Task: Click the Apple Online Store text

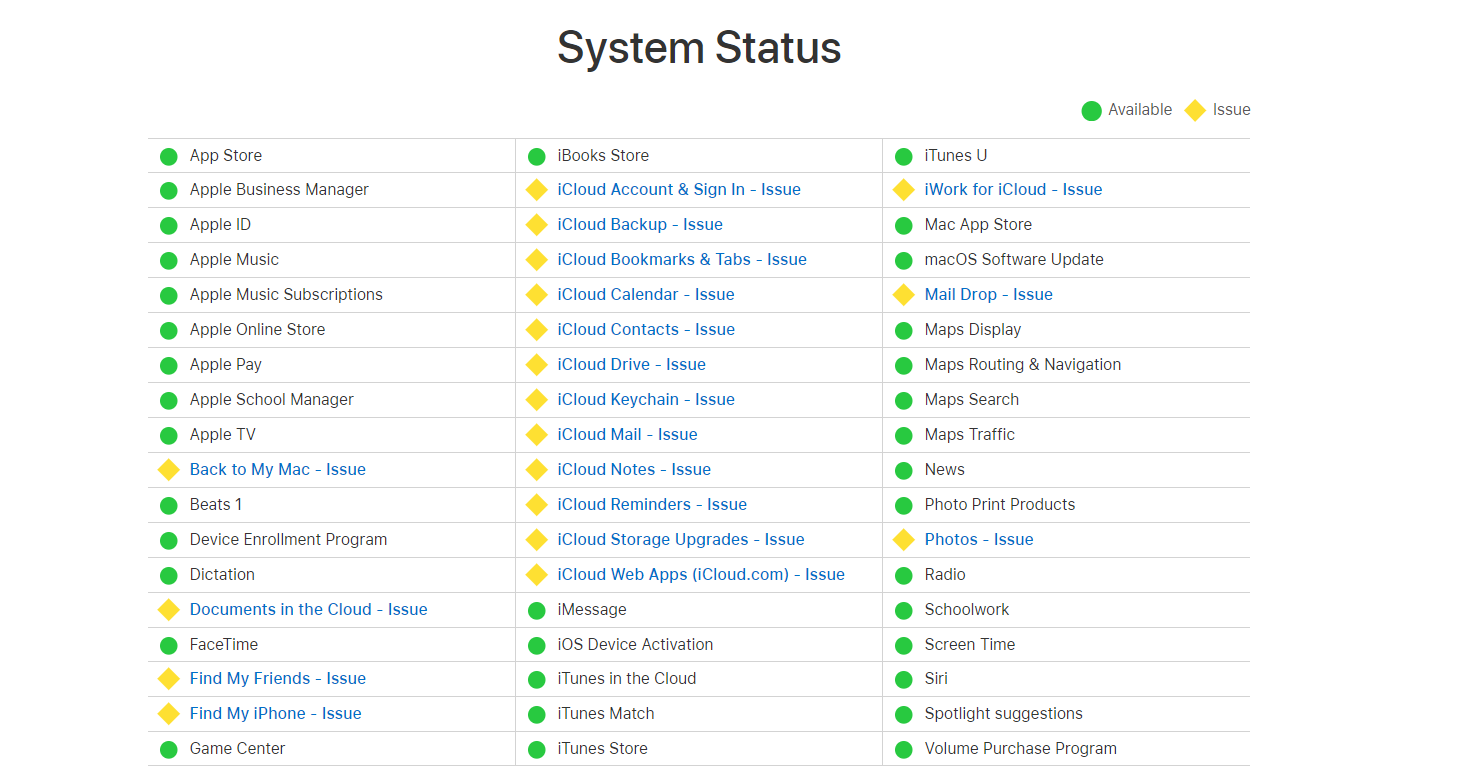Action: (x=257, y=330)
